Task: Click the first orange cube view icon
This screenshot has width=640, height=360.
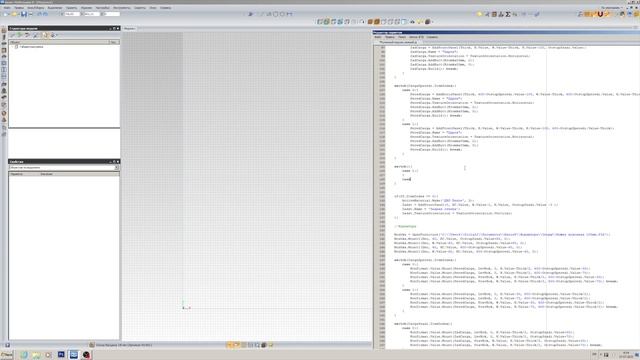Action: [x=370, y=22]
